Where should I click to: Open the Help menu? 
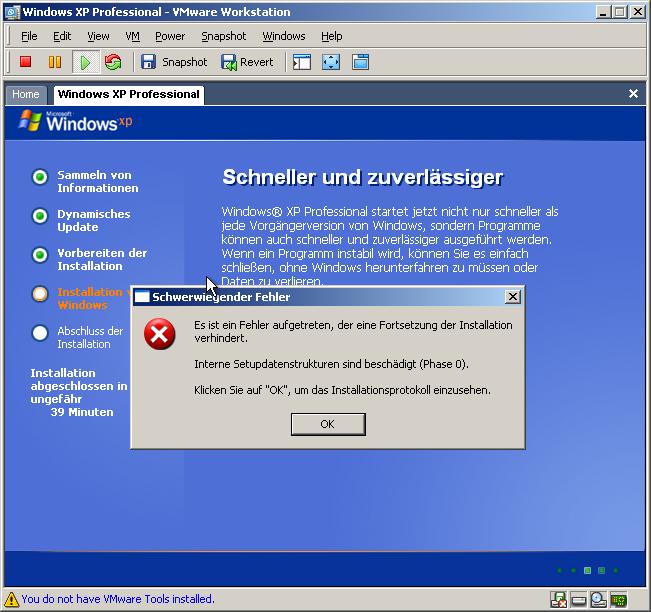coord(331,37)
